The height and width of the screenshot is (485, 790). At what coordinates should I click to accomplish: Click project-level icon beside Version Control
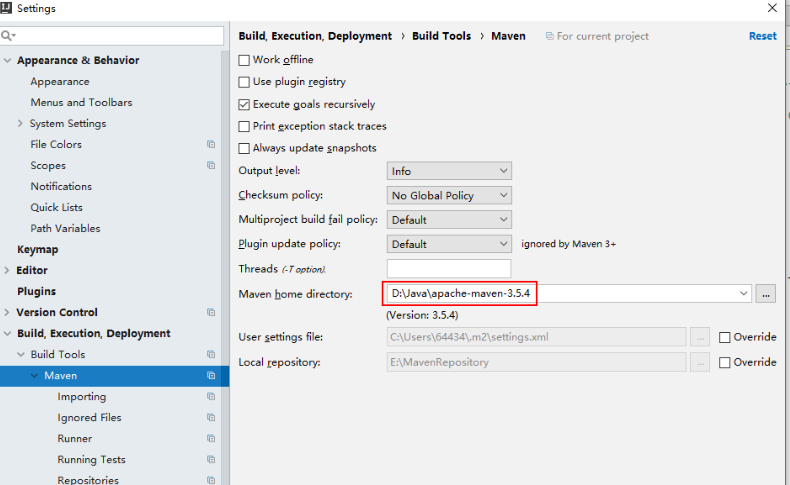coord(211,312)
